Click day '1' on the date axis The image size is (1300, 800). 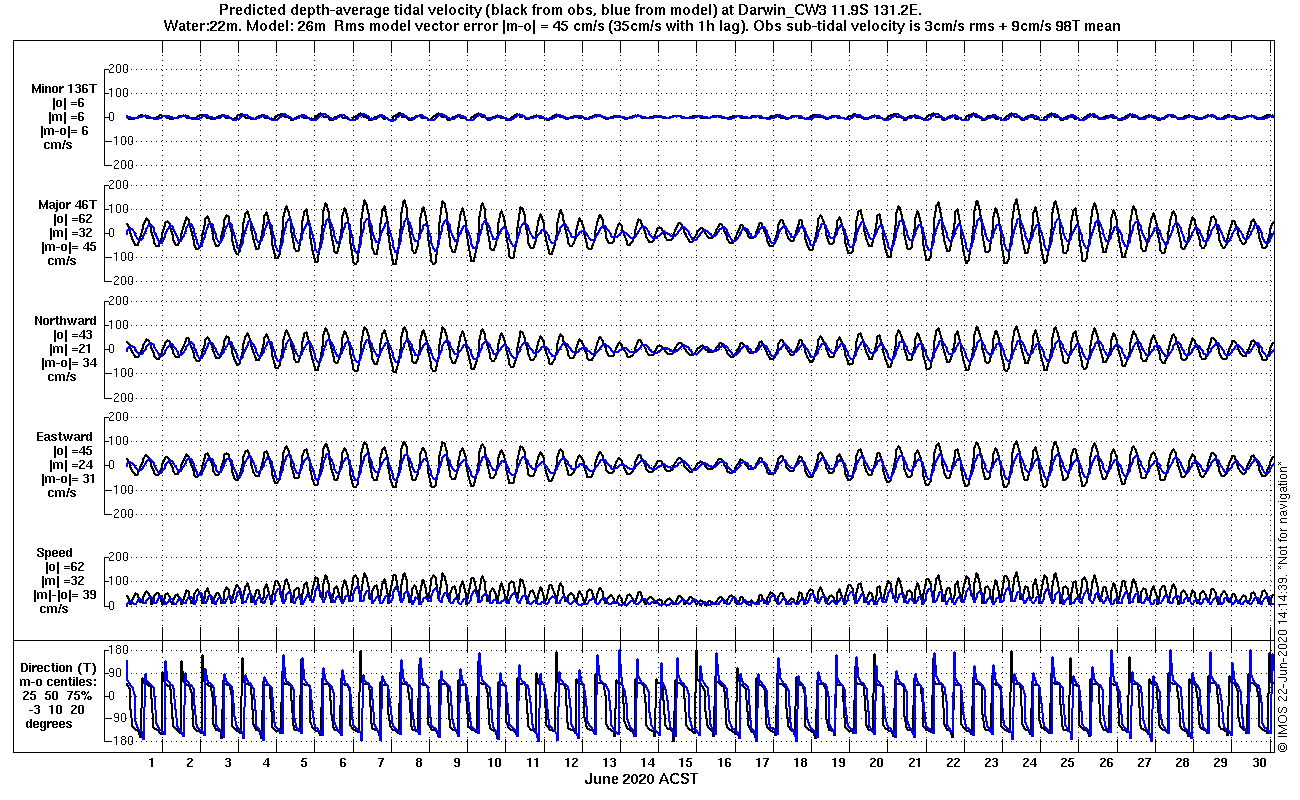[151, 763]
